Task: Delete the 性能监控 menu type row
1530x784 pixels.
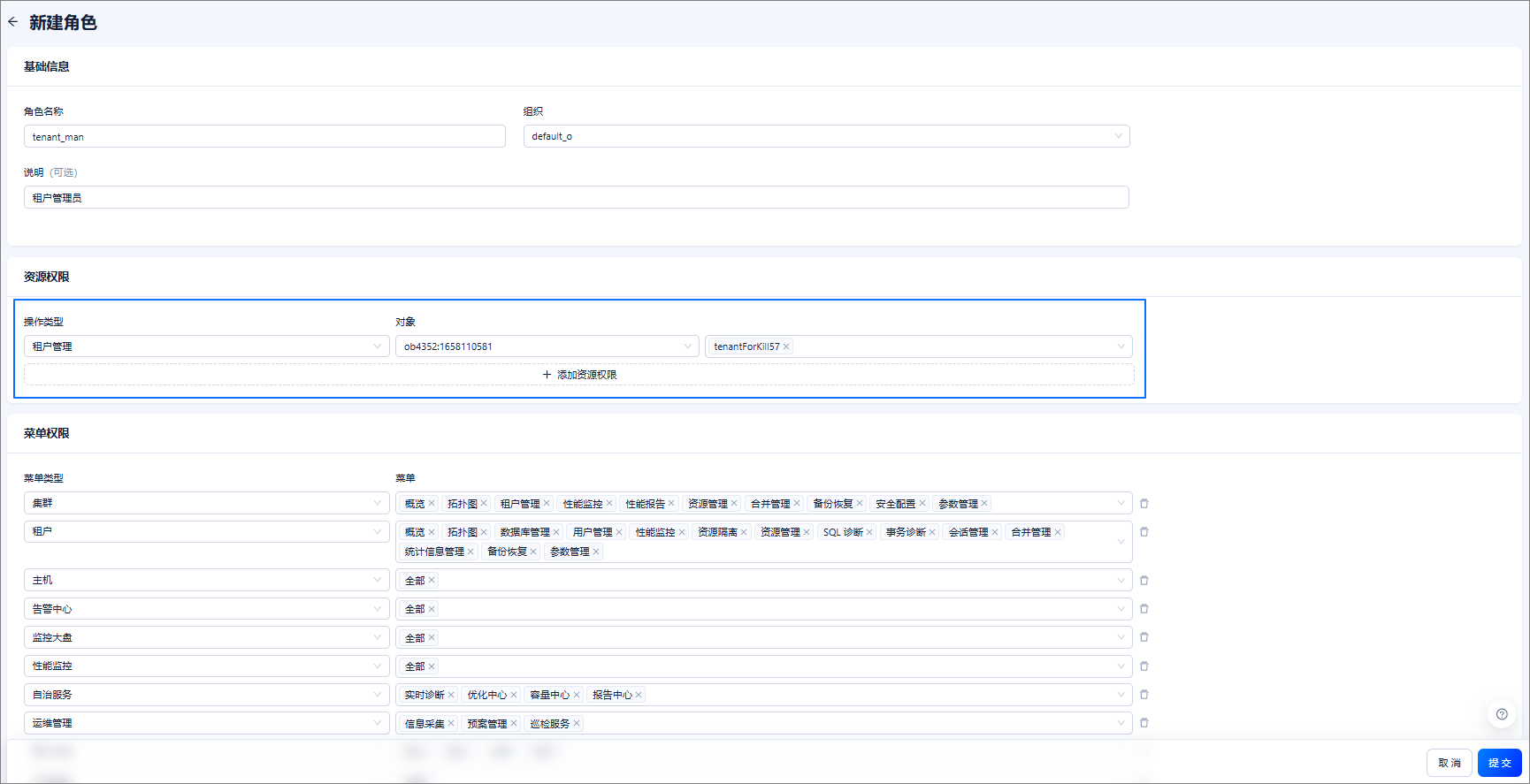Action: coord(1144,666)
